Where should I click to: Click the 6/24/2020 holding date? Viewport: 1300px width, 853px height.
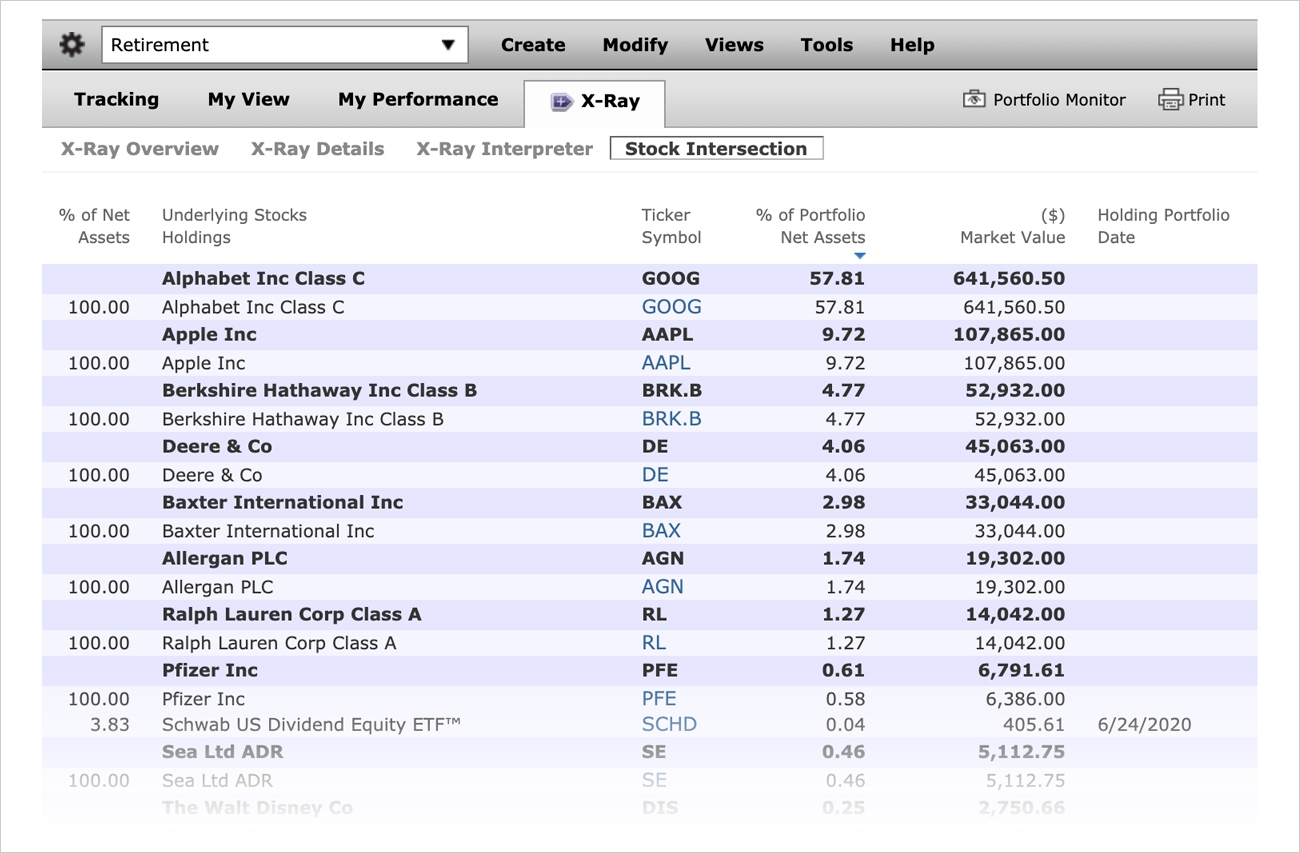coord(1144,725)
